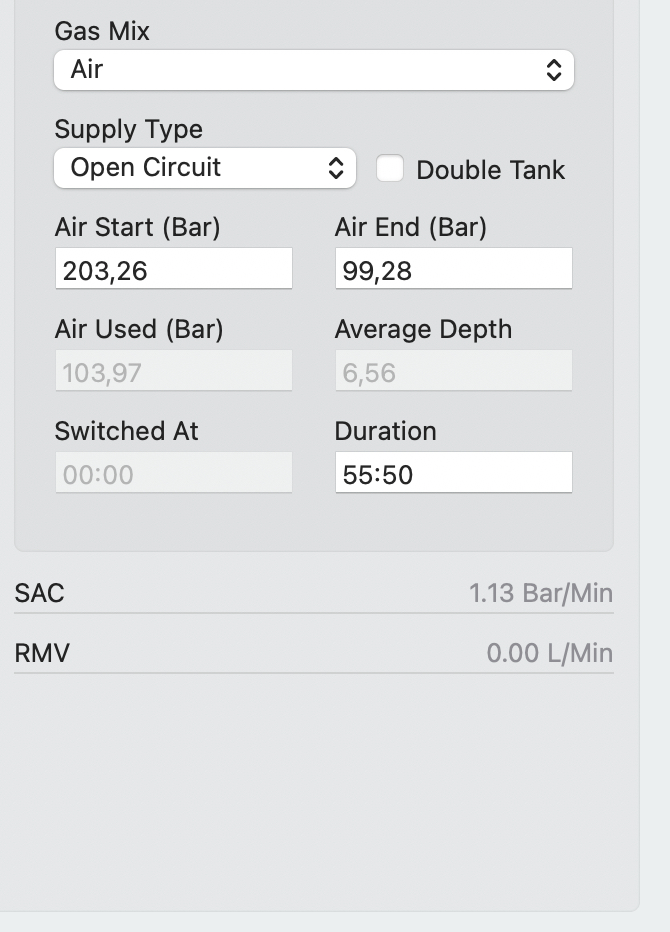Click the Gas Mix label
This screenshot has width=670, height=932.
click(x=102, y=31)
